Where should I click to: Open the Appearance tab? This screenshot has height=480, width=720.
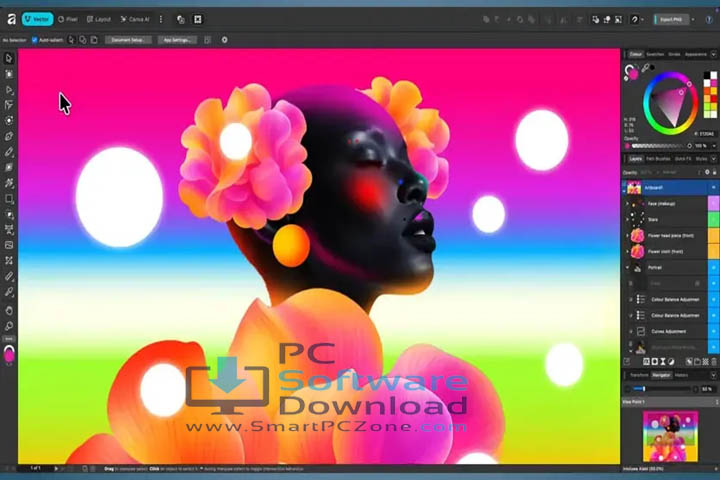click(x=696, y=54)
